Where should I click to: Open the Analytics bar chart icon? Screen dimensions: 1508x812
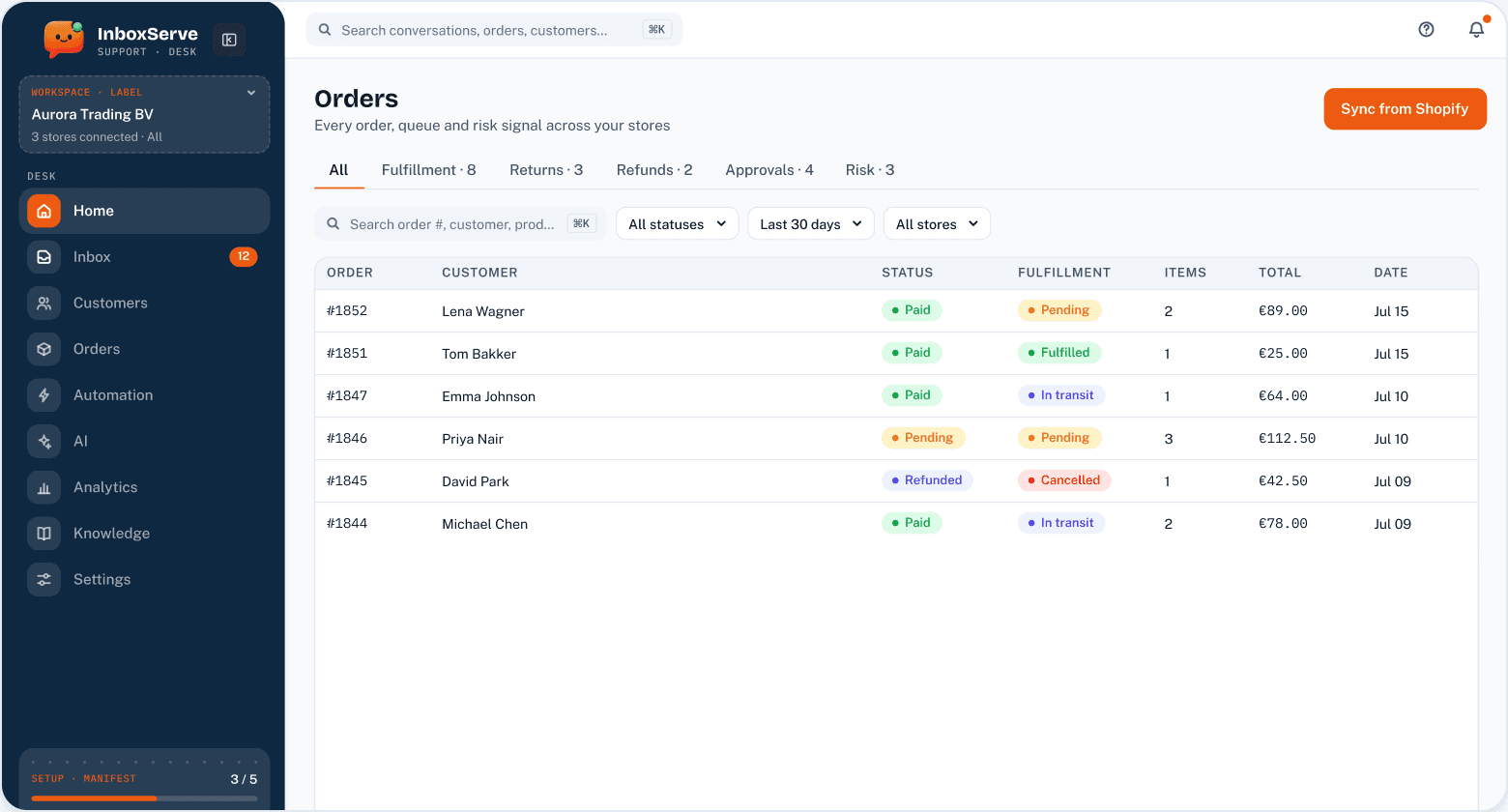coord(43,487)
